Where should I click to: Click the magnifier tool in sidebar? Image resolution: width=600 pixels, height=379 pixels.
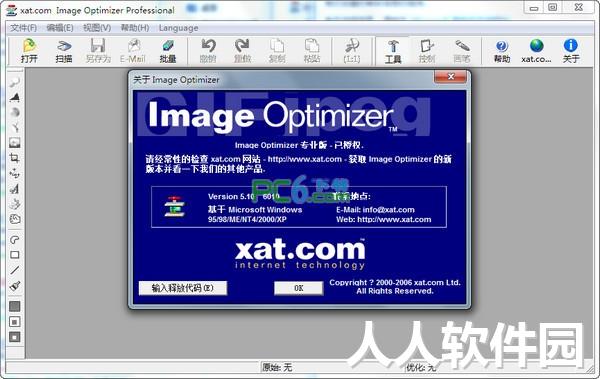tap(15, 82)
